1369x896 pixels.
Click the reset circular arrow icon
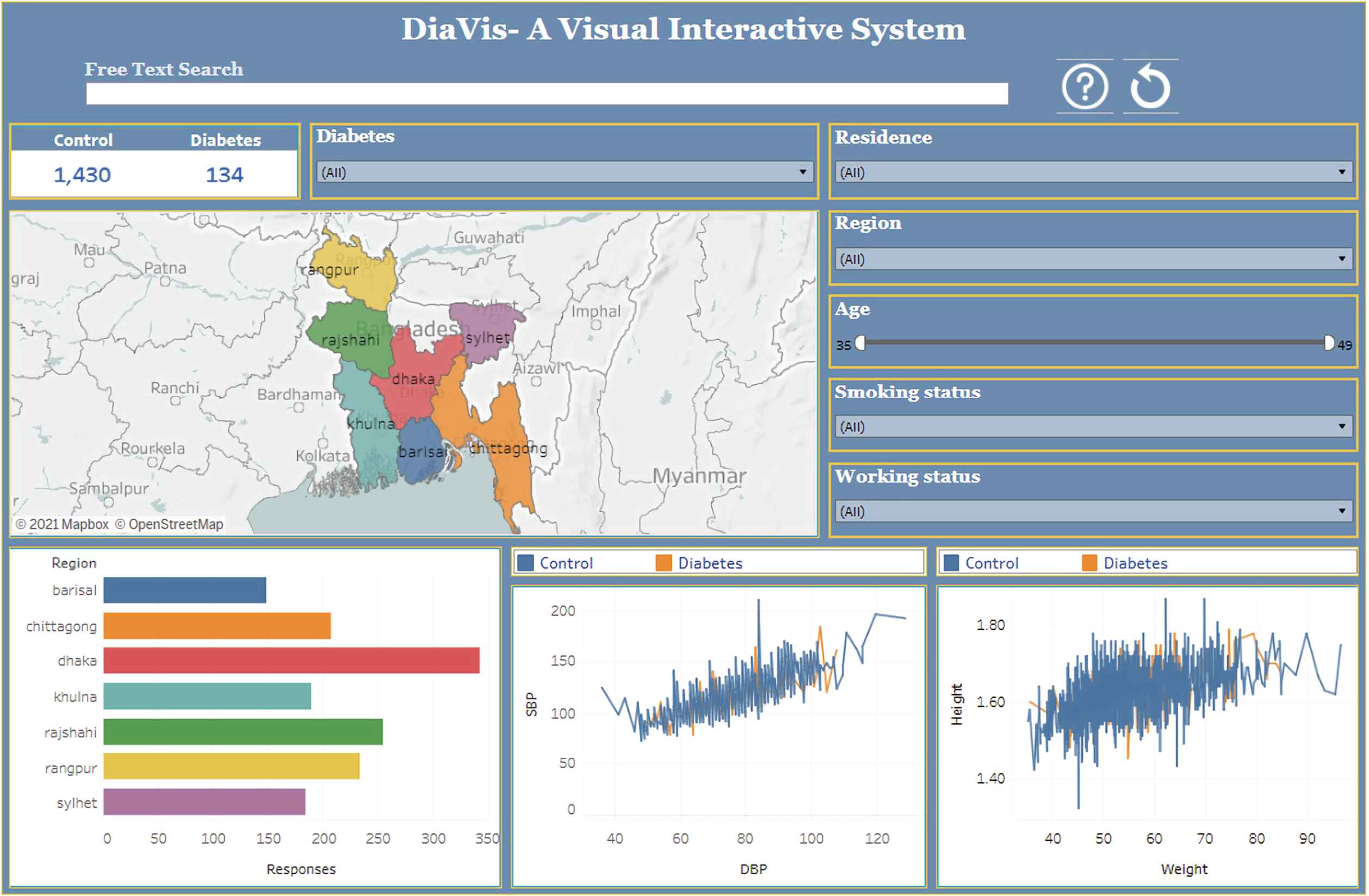coord(1150,87)
